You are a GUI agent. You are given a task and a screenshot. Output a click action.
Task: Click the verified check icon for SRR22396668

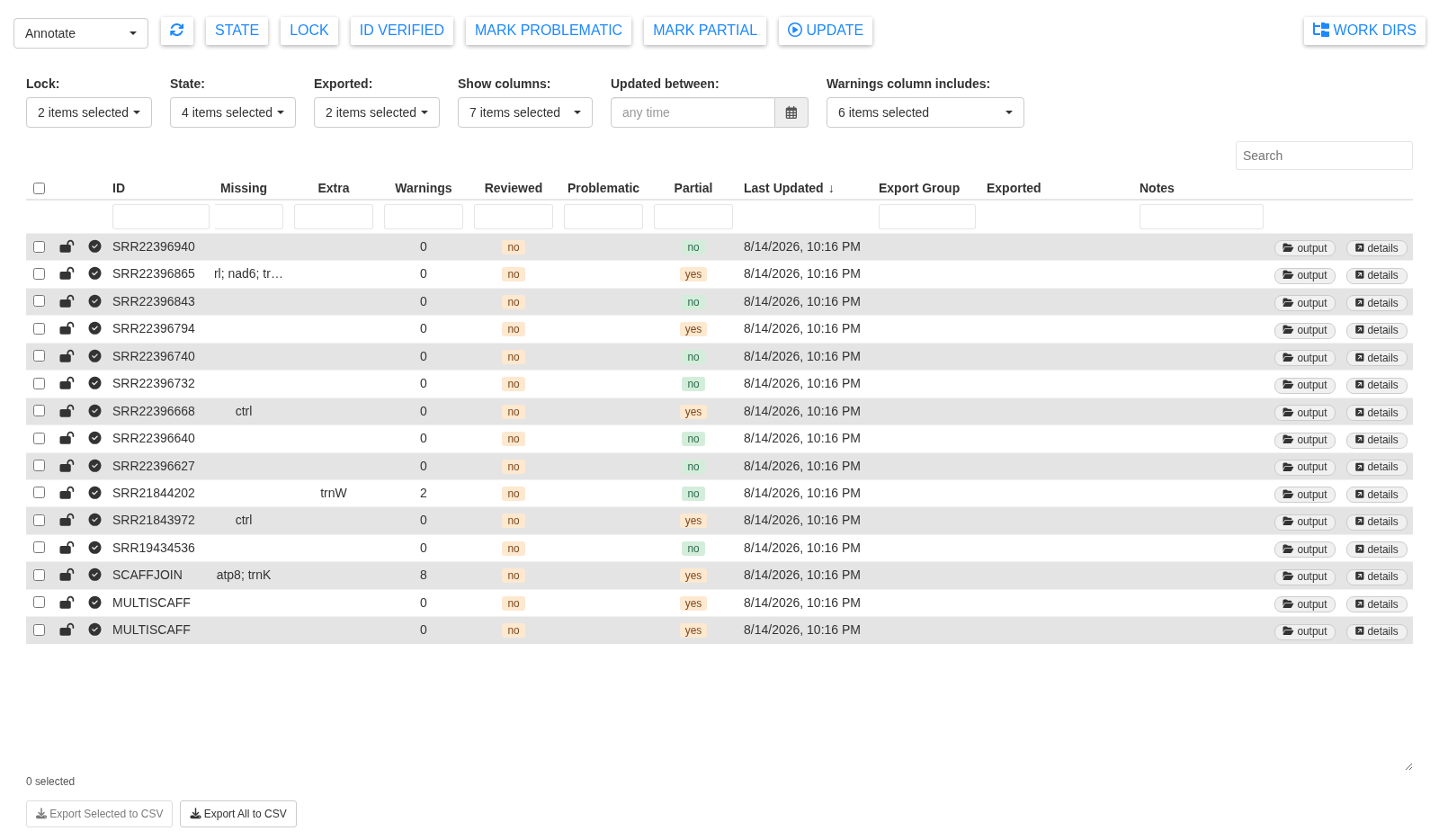94,411
